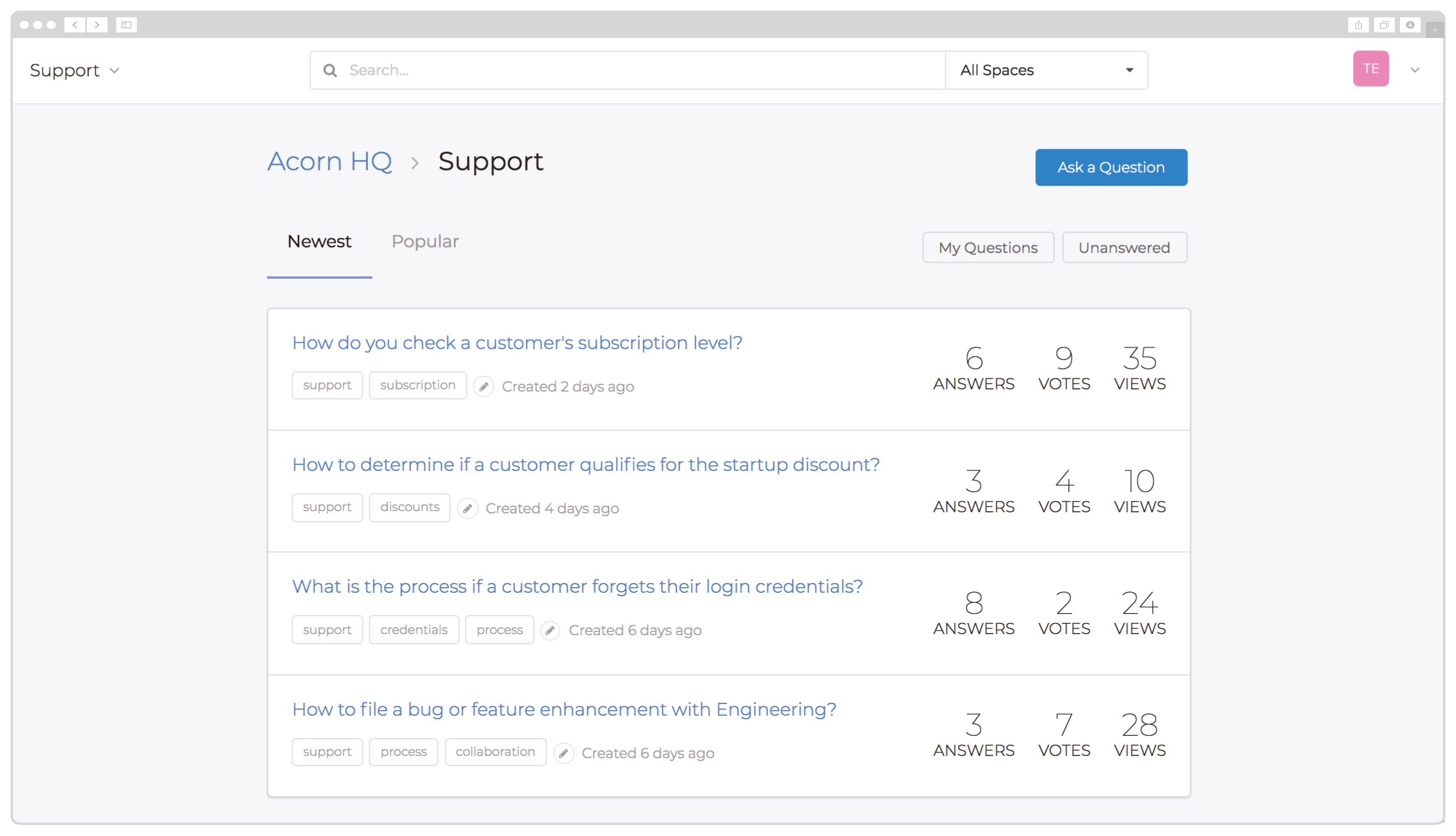1456x836 pixels.
Task: Click the collaboration tag
Action: [495, 752]
